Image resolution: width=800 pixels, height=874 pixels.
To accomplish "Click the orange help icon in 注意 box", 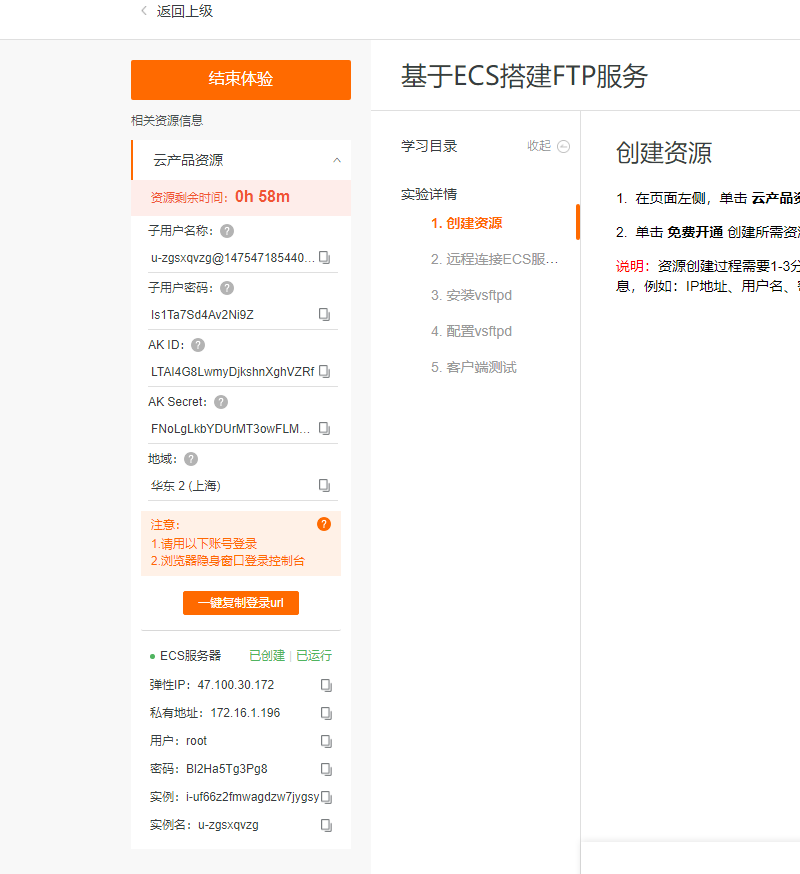I will tap(323, 523).
